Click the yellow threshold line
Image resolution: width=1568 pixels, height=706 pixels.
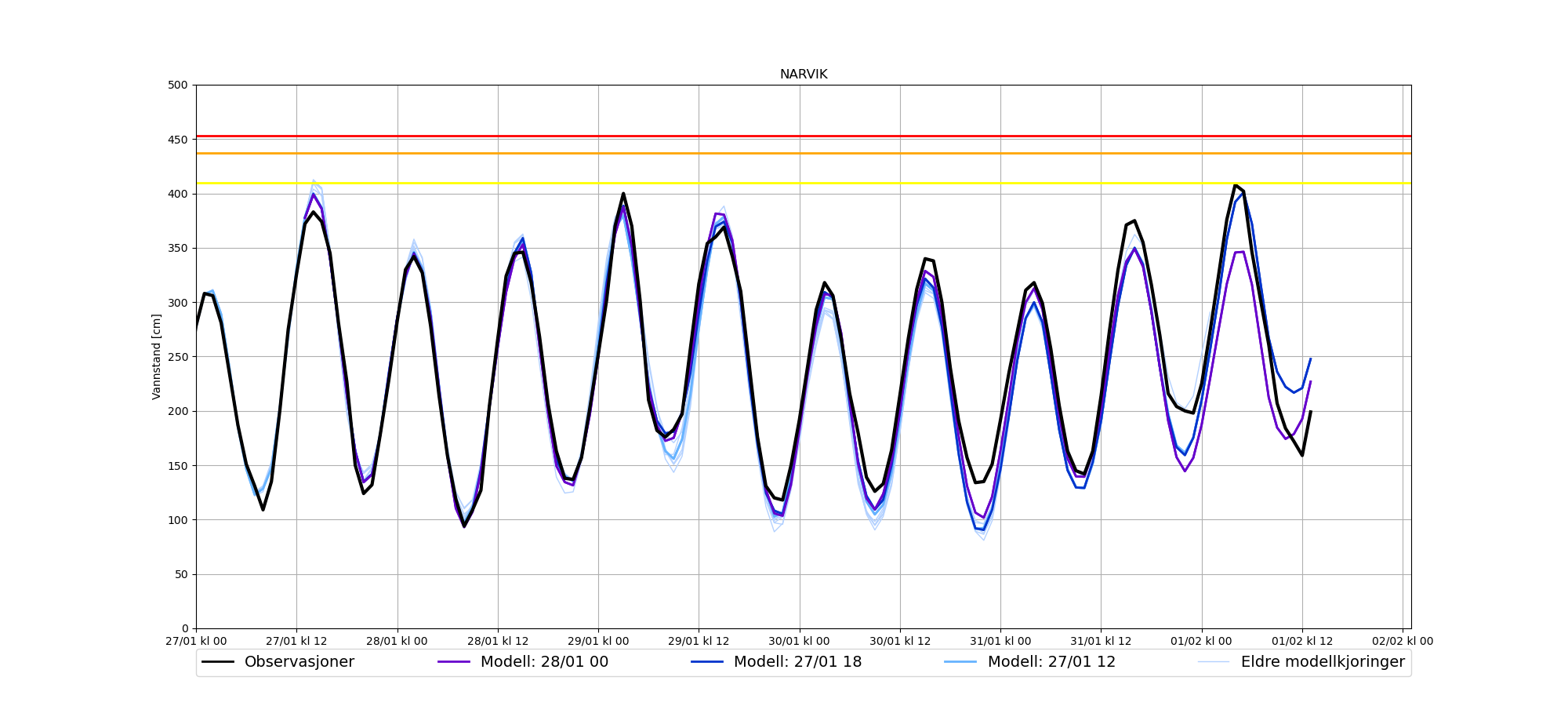(x=804, y=183)
